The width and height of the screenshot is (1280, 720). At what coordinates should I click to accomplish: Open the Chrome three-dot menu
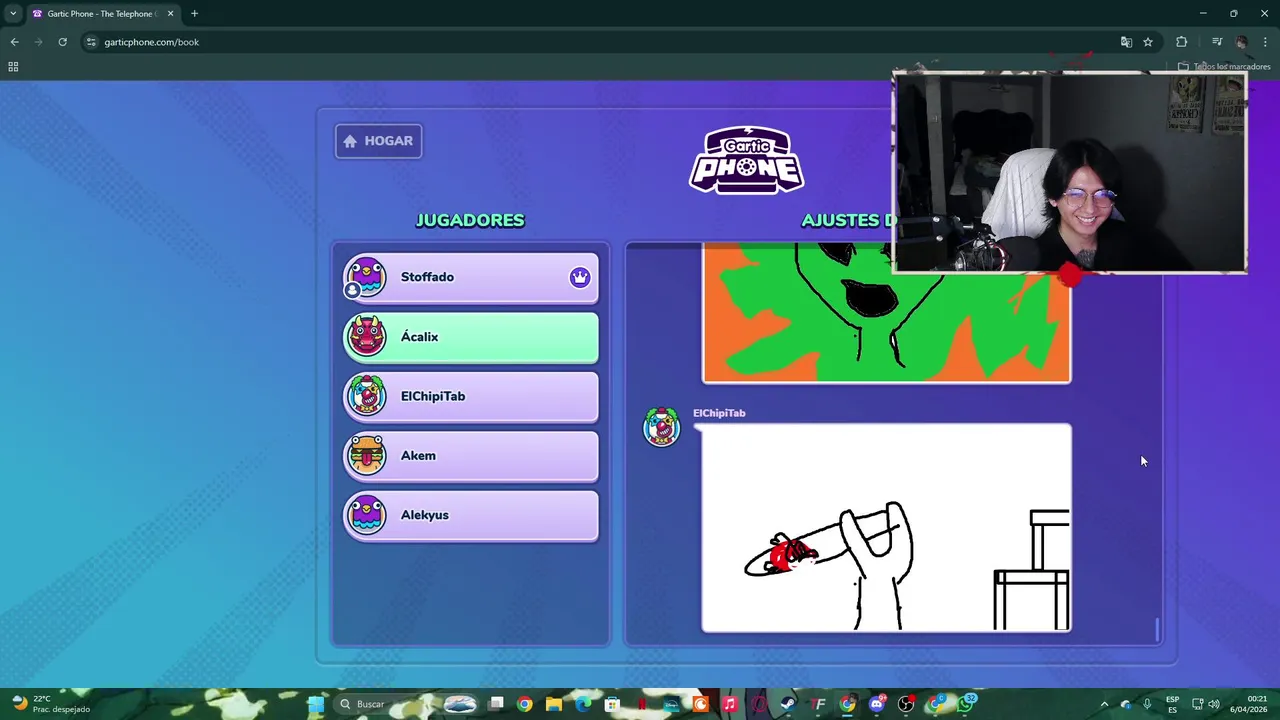pyautogui.click(x=1265, y=42)
